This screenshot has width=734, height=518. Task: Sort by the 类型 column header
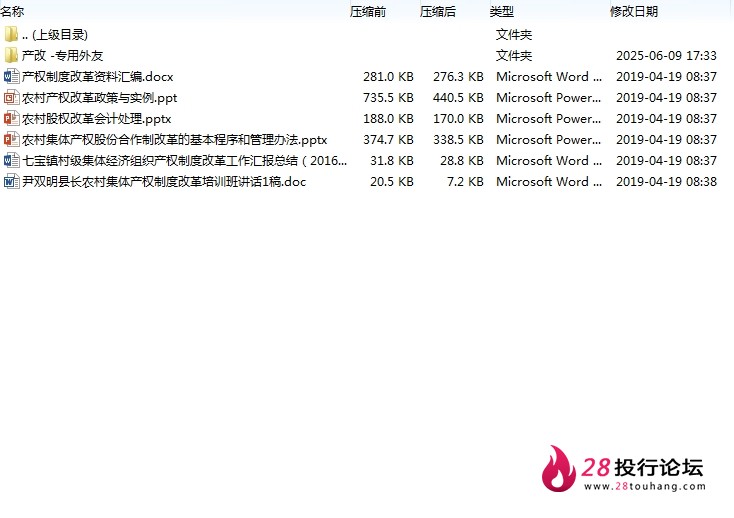tap(502, 11)
